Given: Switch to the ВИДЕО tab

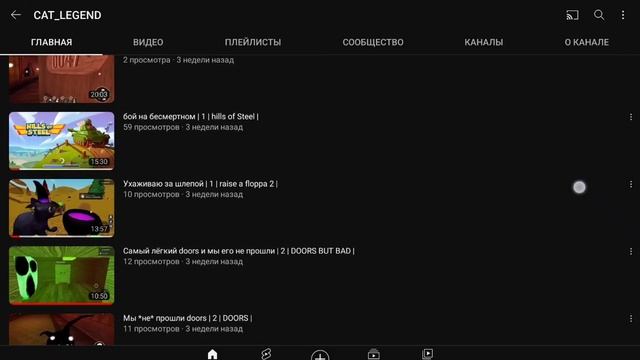Looking at the screenshot, I should (x=148, y=42).
